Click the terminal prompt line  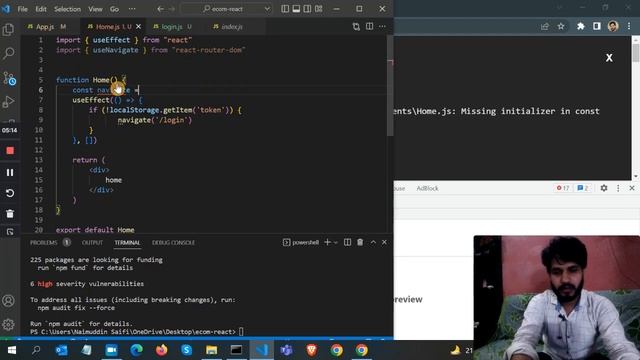[x=137, y=332]
